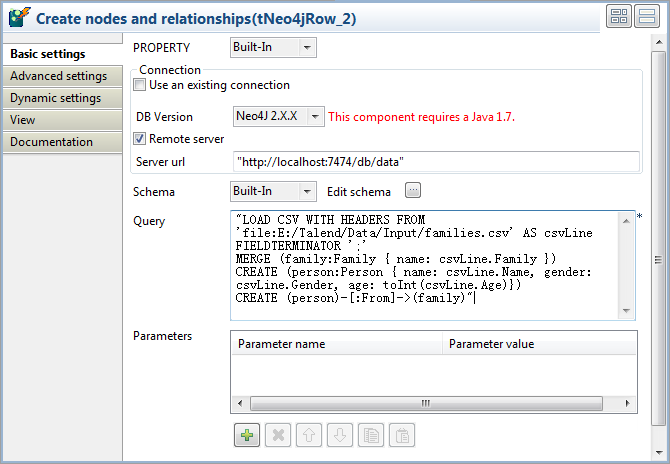This screenshot has height=464, width=670.
Task: Move parameter down with arrow button
Action: (340, 435)
